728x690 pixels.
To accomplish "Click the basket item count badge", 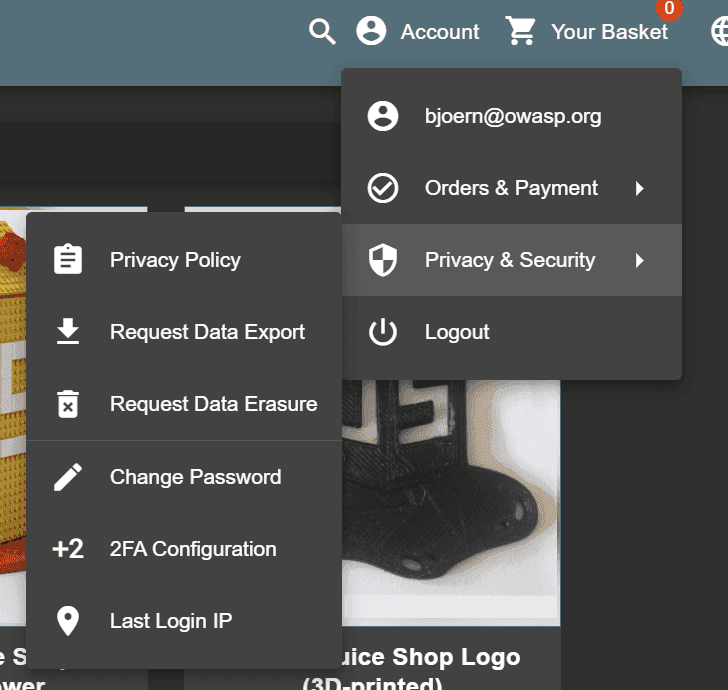I will tap(669, 8).
